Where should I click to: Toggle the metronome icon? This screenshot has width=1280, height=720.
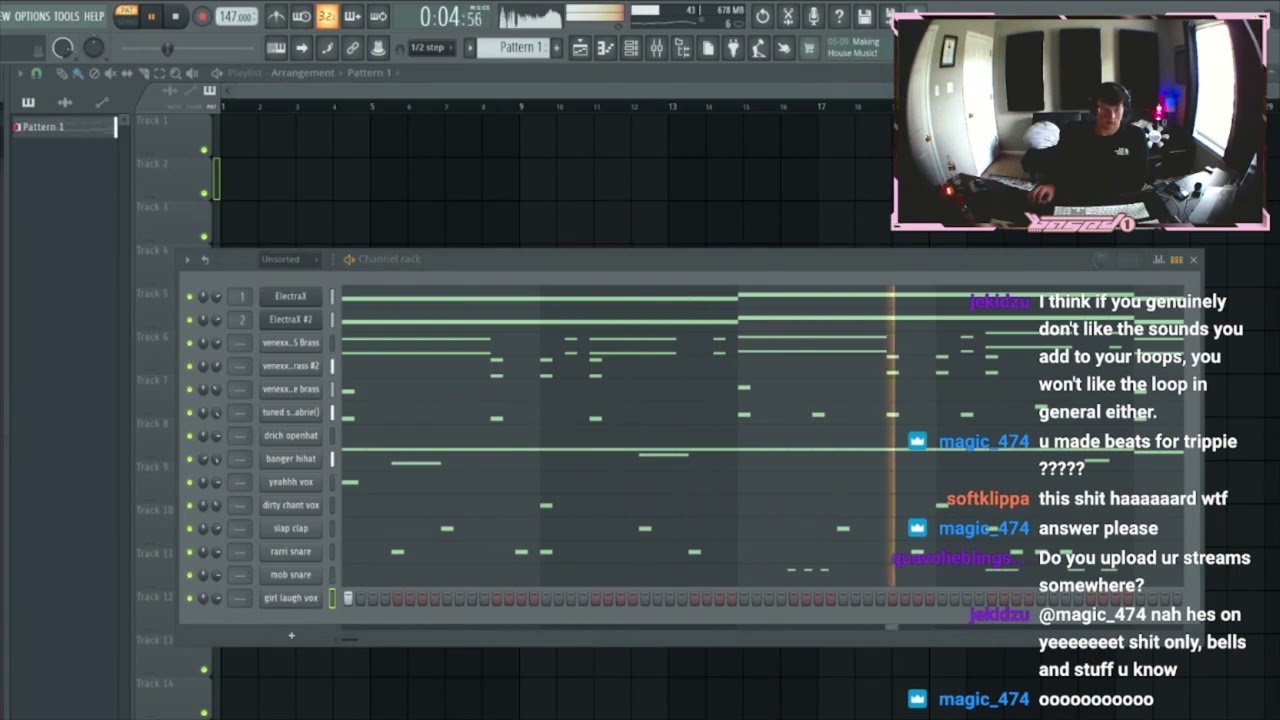point(275,16)
